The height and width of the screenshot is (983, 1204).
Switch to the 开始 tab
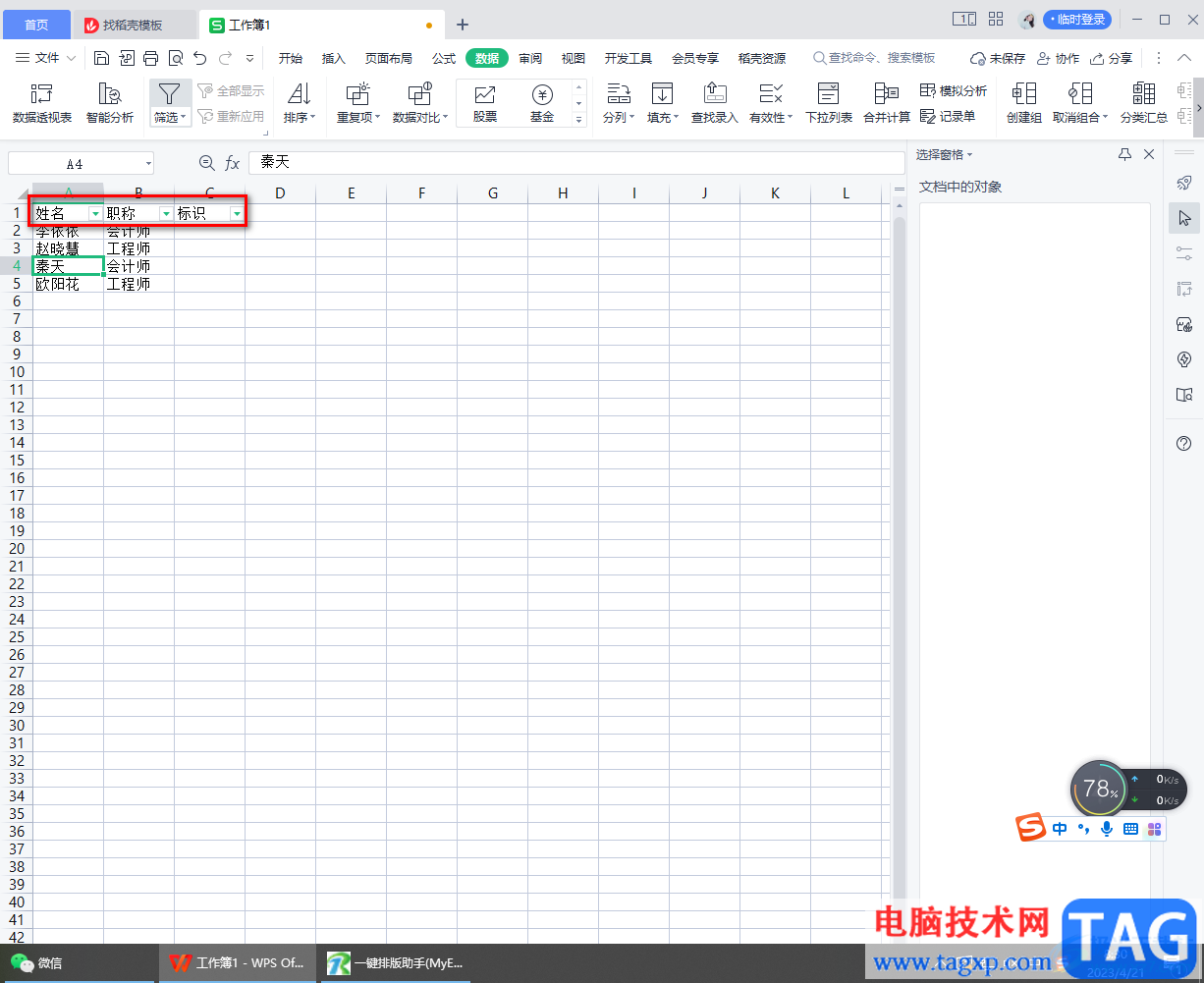[290, 58]
